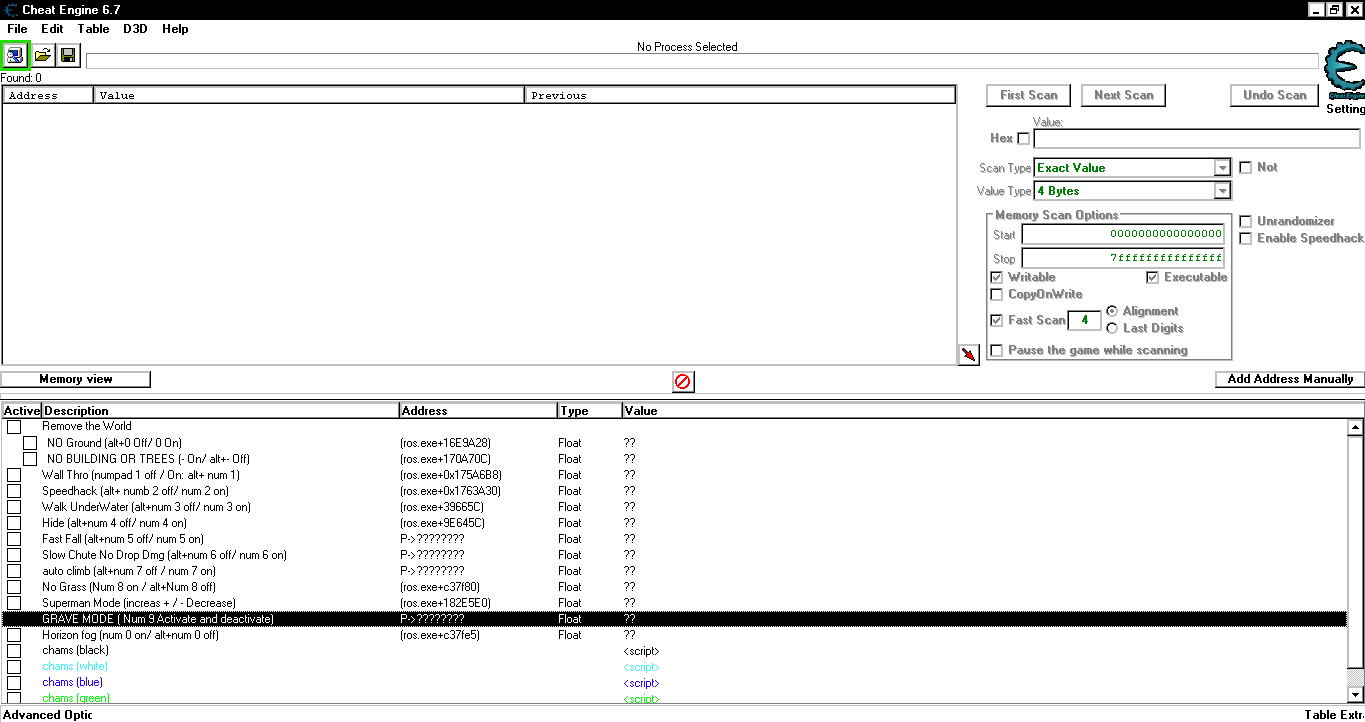Viewport: 1365px width, 722px height.
Task: Enable the Hex checkbox
Action: pos(1023,139)
